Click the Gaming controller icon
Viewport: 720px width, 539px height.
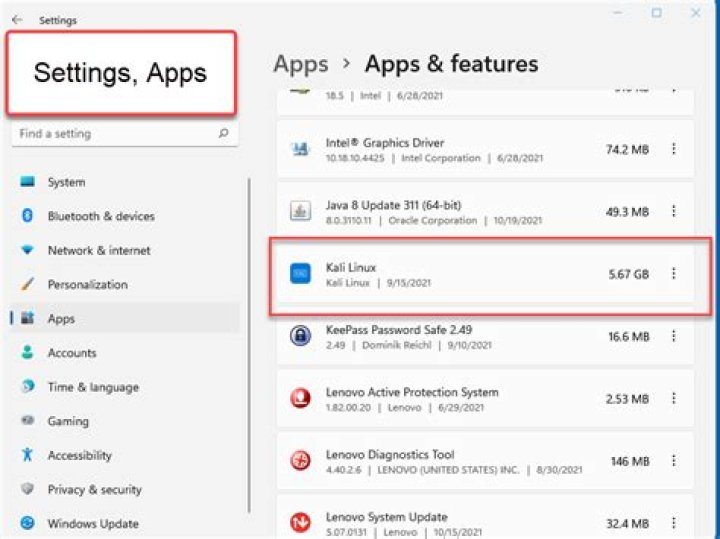coord(28,420)
